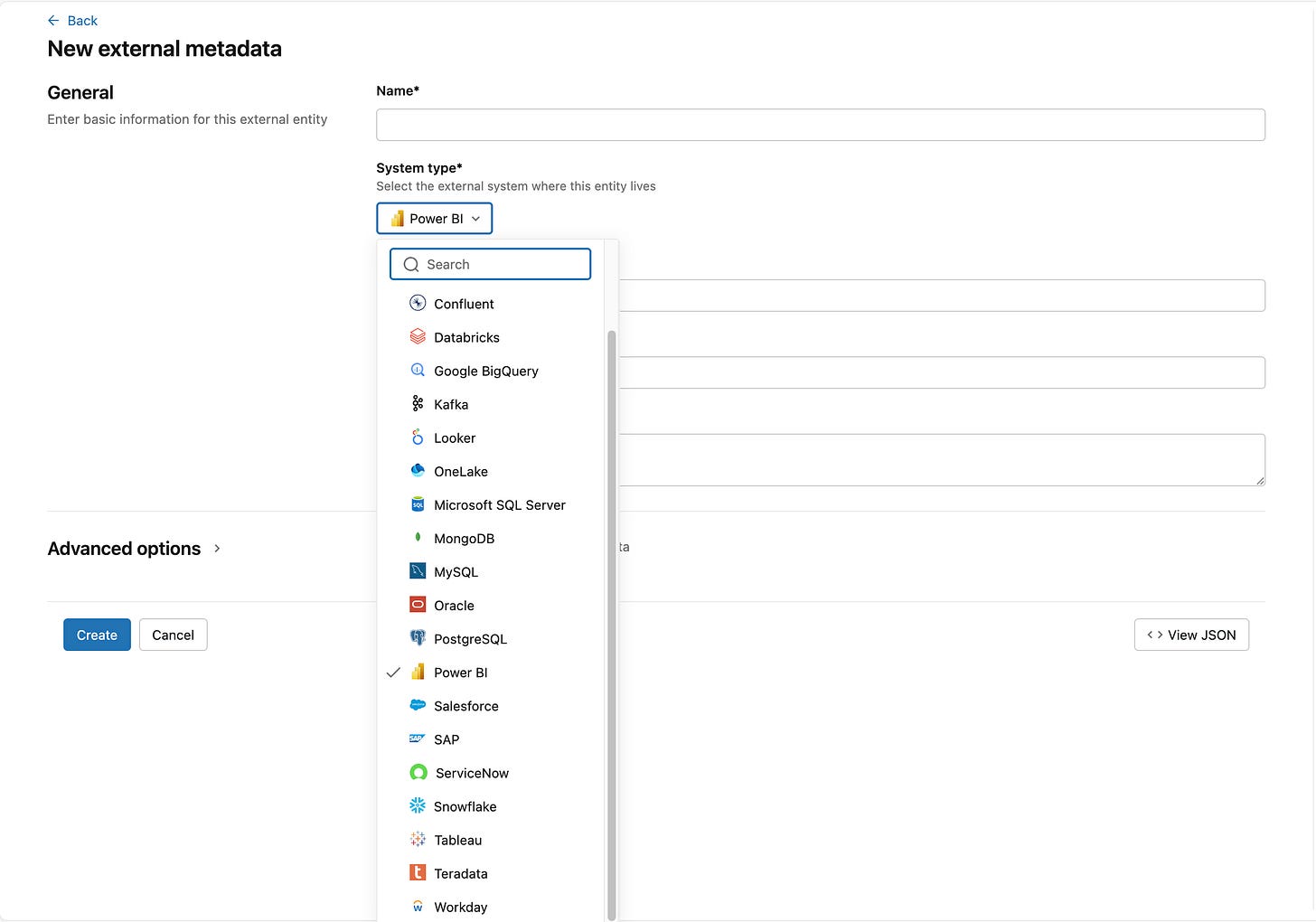Click the search magnifier icon
The height and width of the screenshot is (922, 1316).
(x=411, y=265)
